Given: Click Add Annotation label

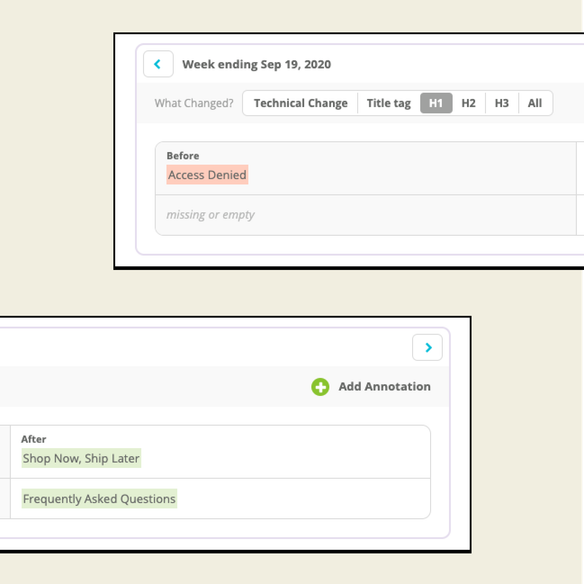Looking at the screenshot, I should [384, 387].
